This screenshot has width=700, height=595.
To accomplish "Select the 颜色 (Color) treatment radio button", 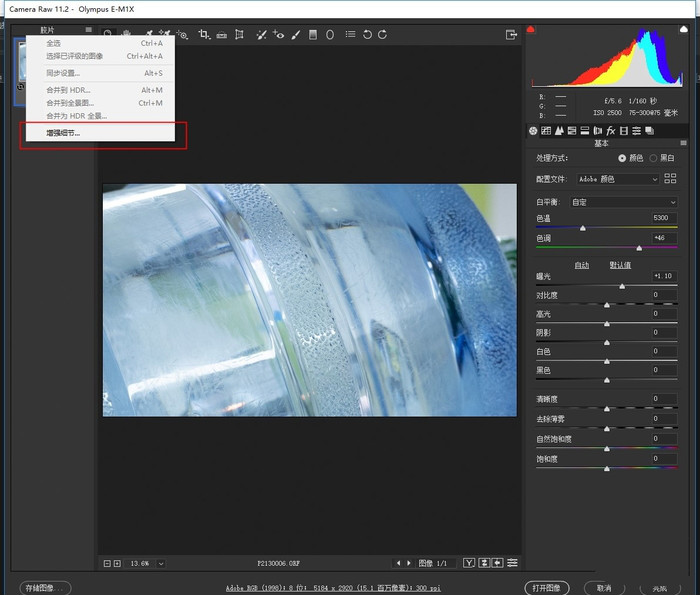I will pyautogui.click(x=623, y=158).
